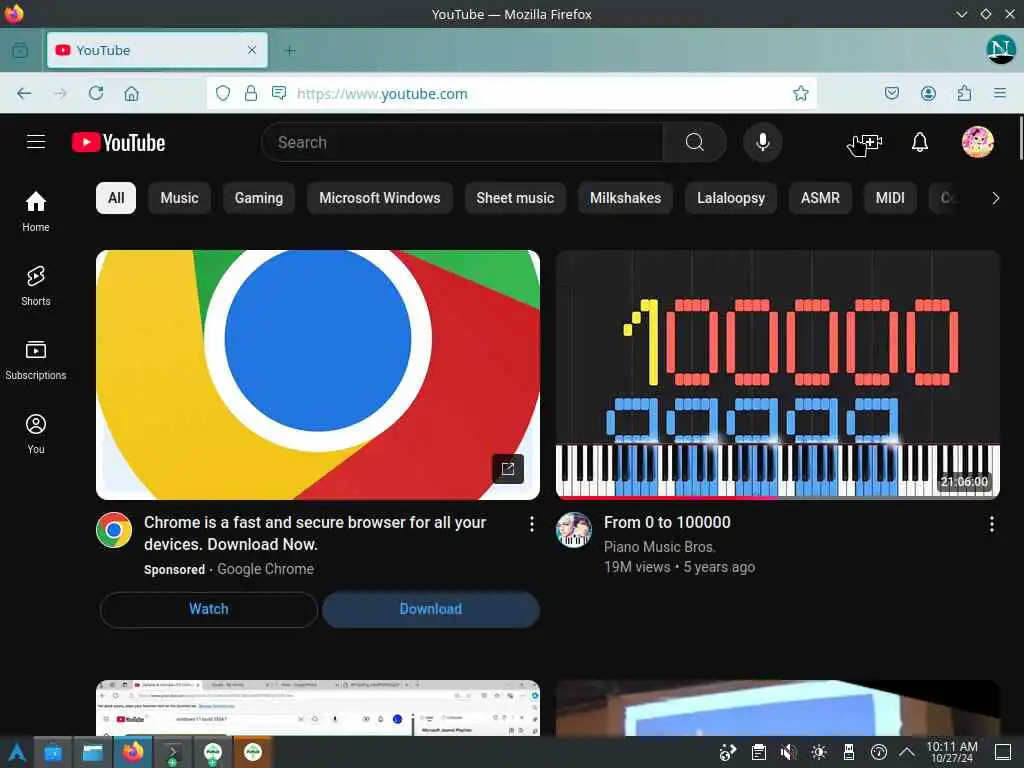
Task: Open the You page in sidebar
Action: [35, 434]
